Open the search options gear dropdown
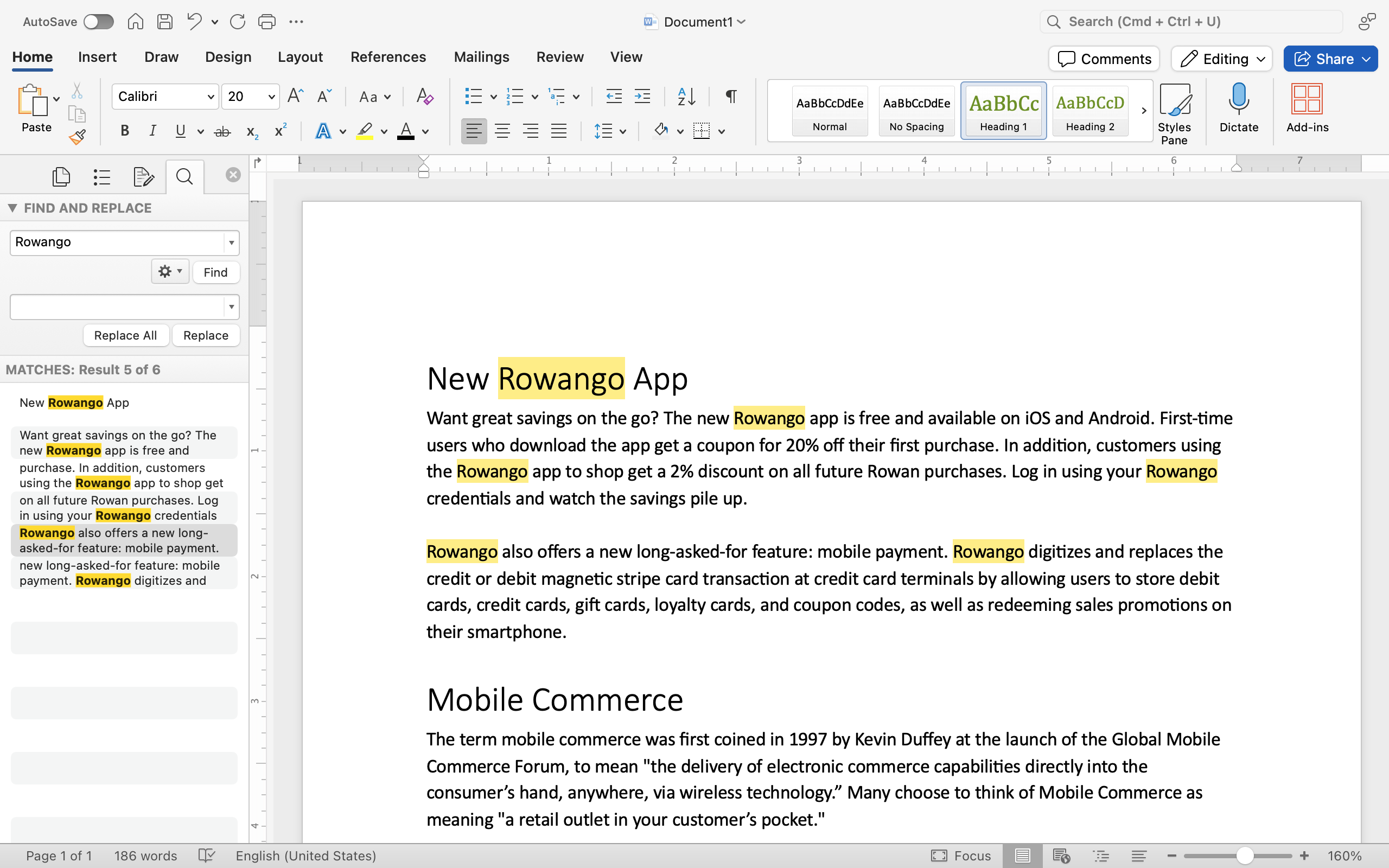1389x868 pixels. point(170,271)
